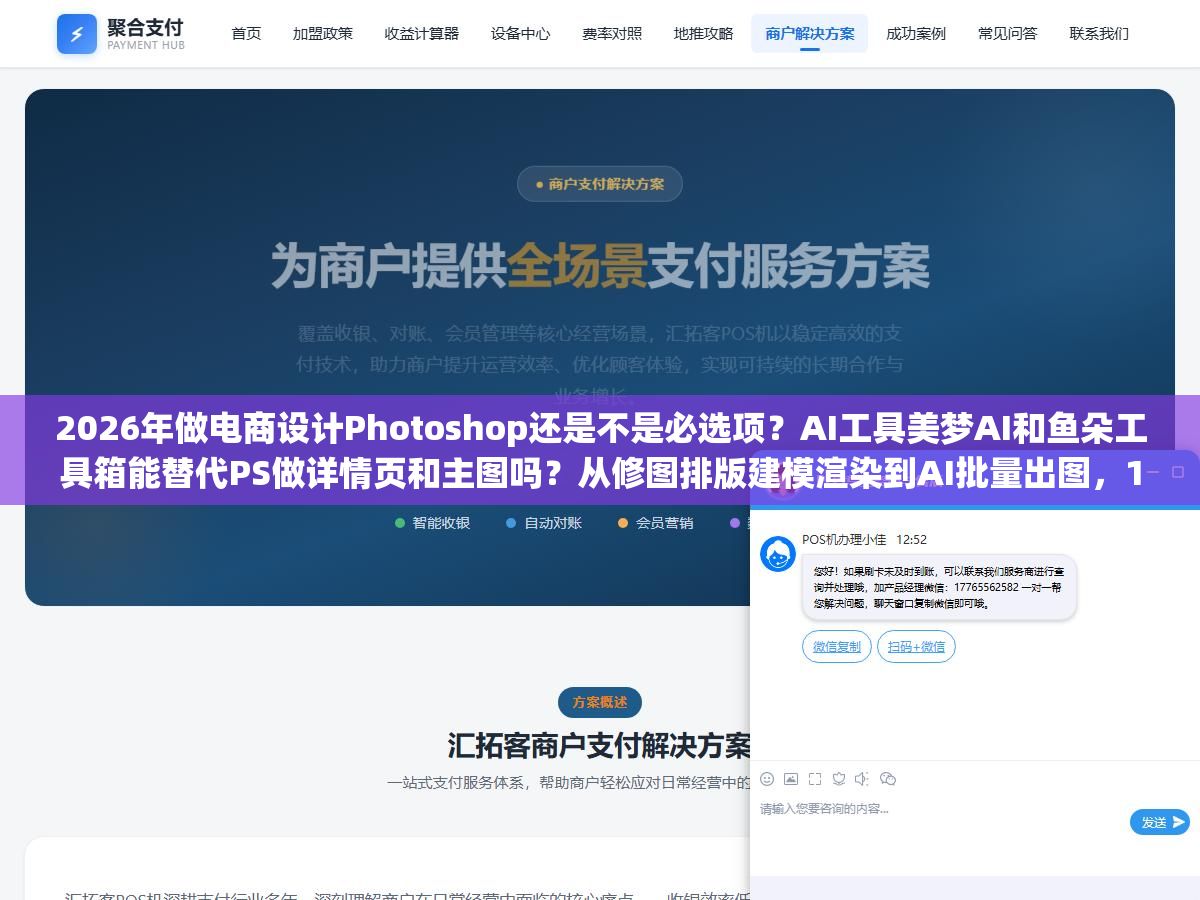The image size is (1200, 900).
Task: Click the rating icon in chat toolbar
Action: [x=839, y=778]
